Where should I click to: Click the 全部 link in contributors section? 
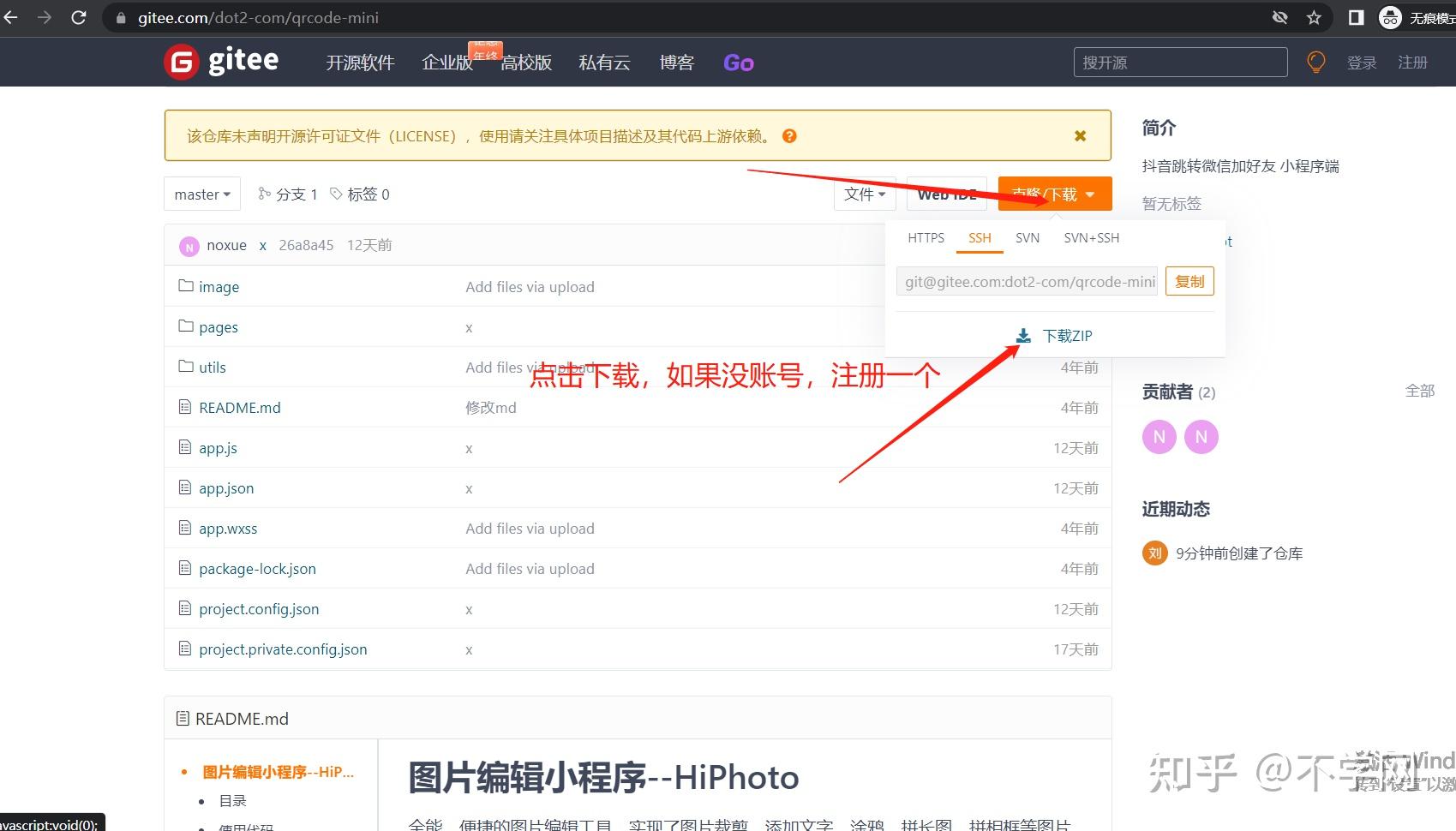coord(1419,391)
